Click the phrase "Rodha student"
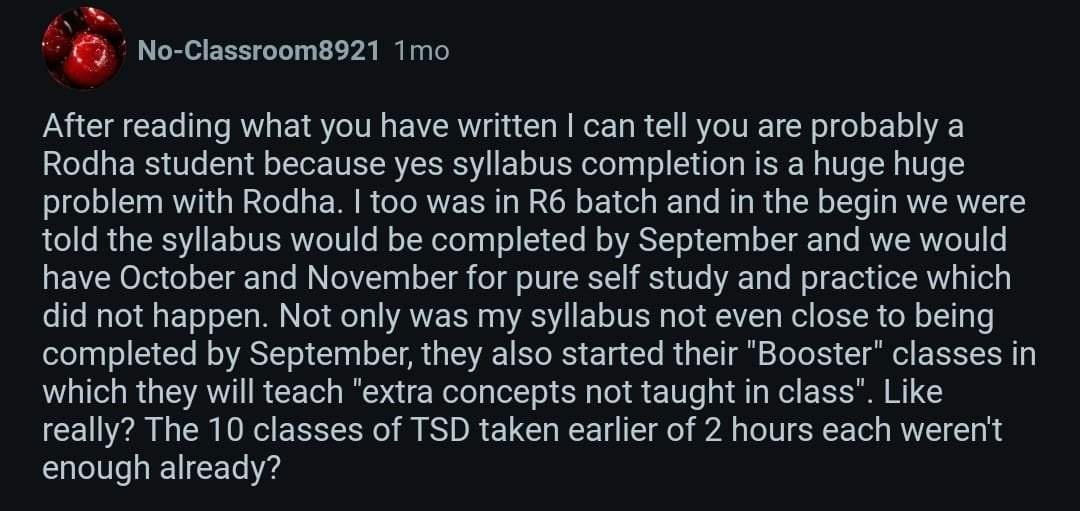This screenshot has width=1080, height=511. tap(150, 166)
